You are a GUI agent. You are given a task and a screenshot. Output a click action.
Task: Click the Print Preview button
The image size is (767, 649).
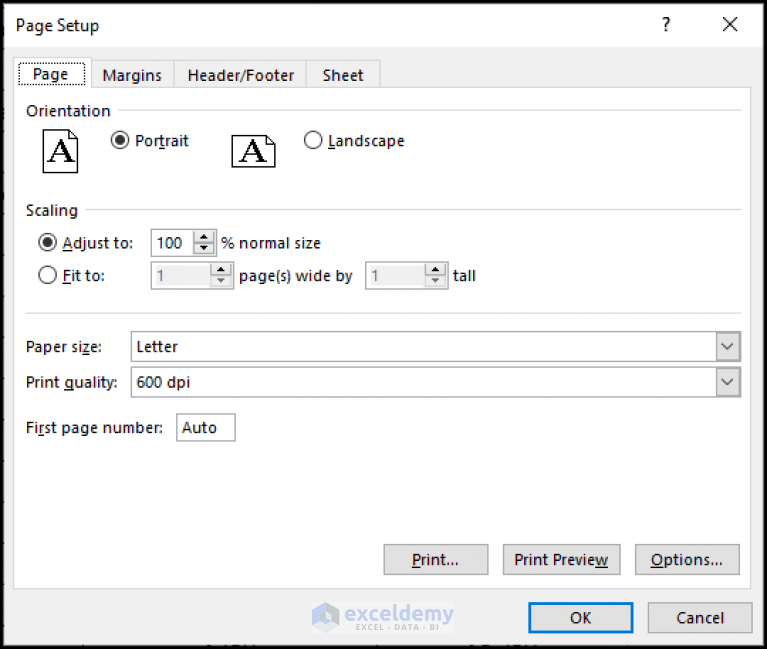click(x=561, y=559)
